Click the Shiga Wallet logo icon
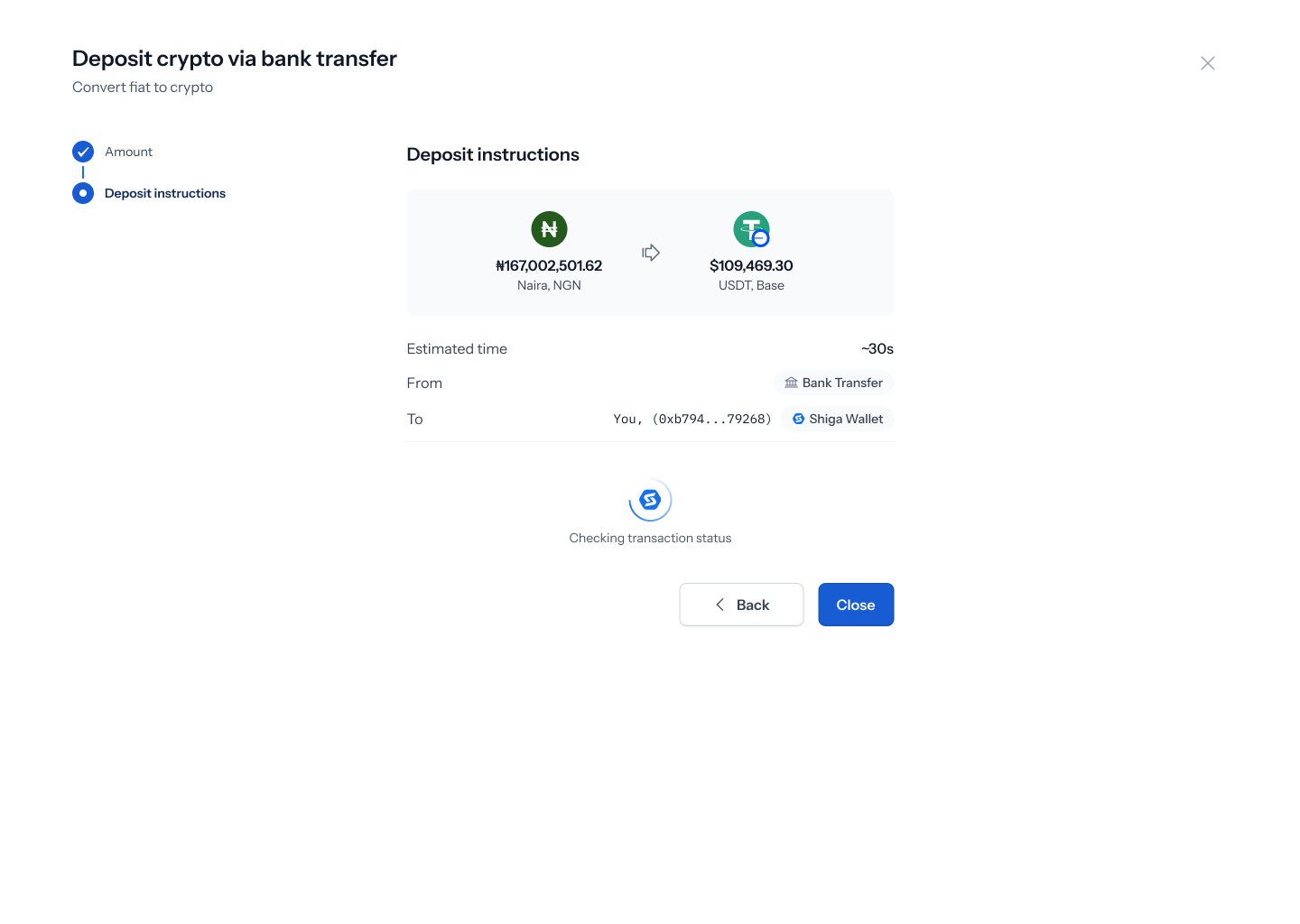This screenshot has width=1300, height=924. click(x=798, y=419)
